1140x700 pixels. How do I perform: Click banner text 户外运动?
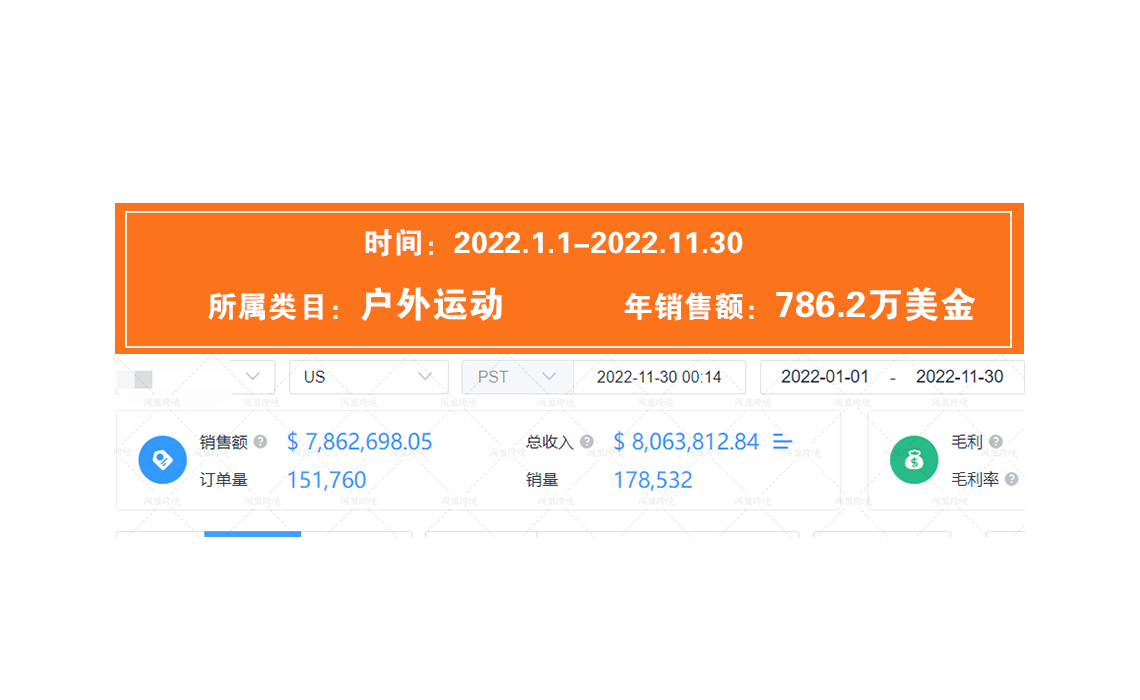click(432, 305)
